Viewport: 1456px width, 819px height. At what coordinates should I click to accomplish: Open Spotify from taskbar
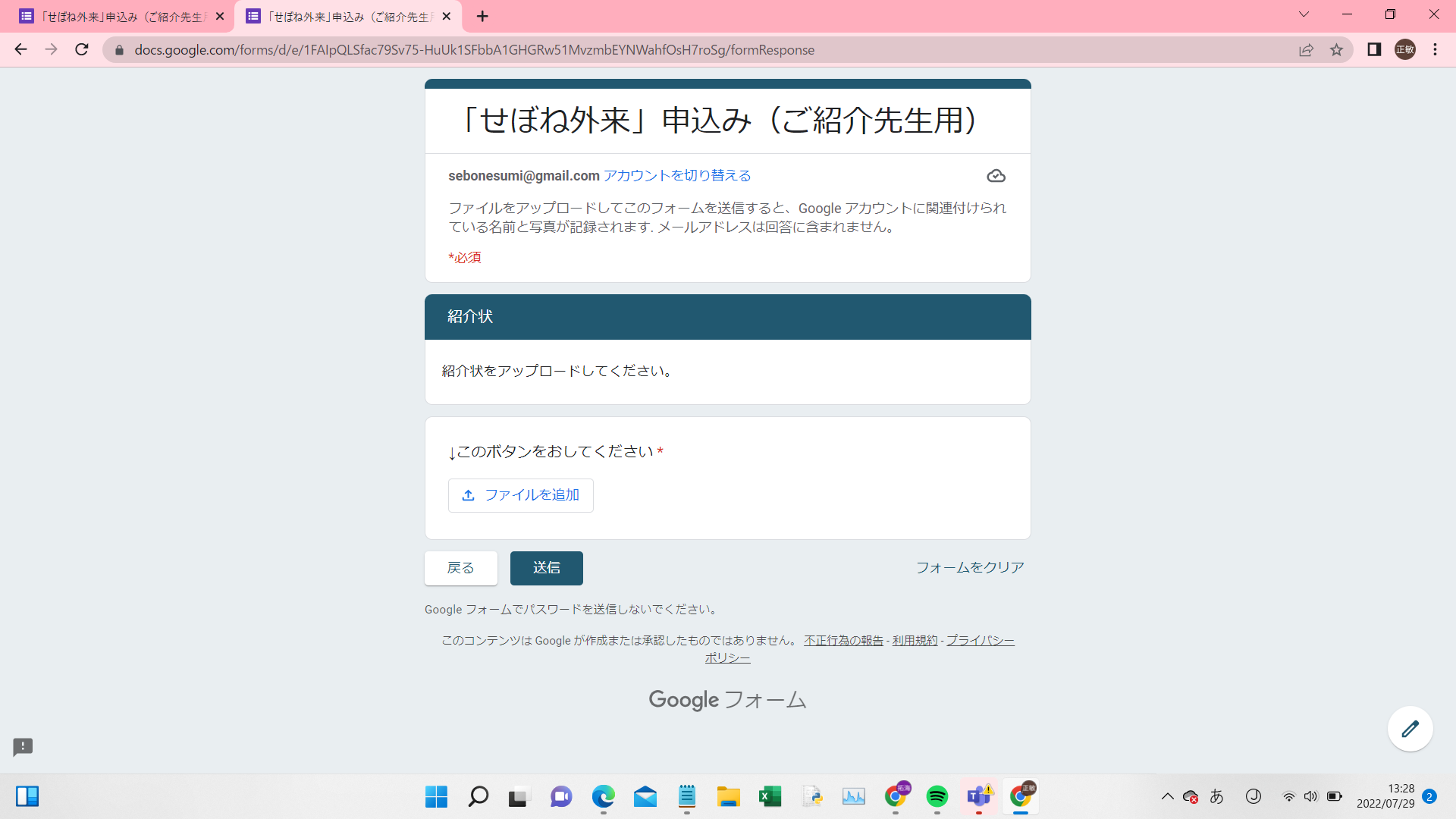(937, 796)
